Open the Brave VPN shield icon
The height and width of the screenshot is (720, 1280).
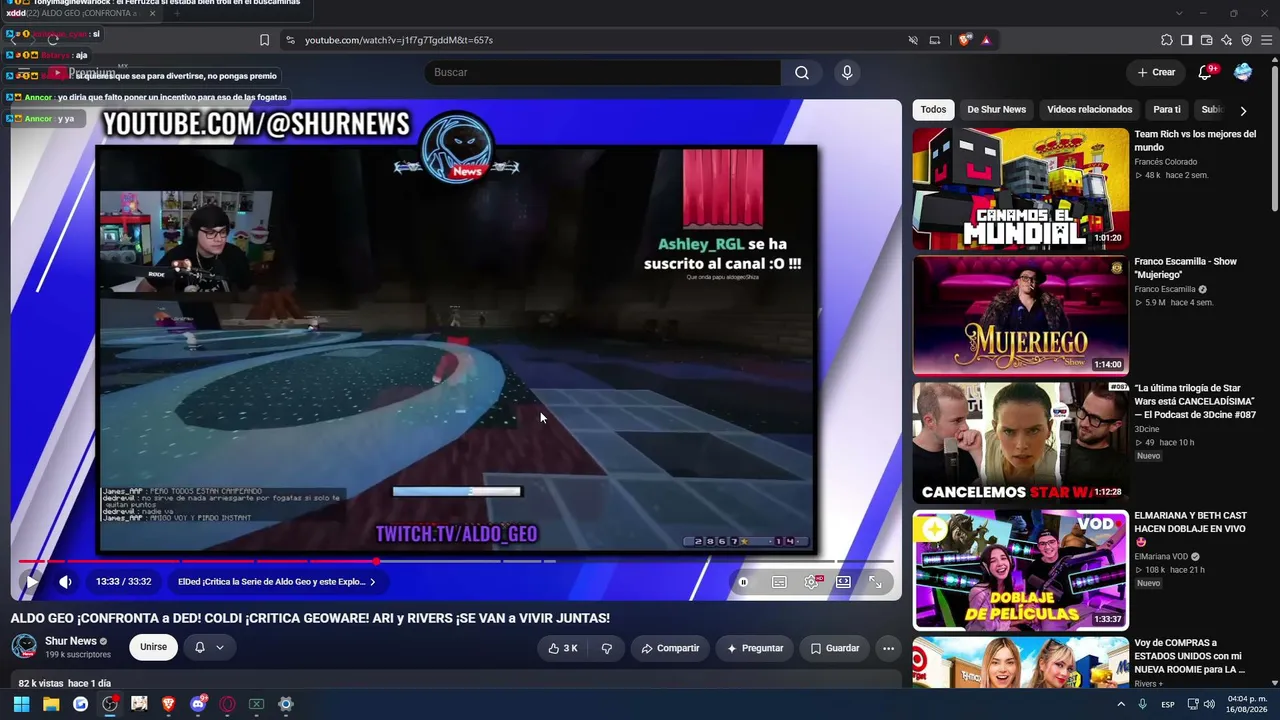coord(1246,40)
